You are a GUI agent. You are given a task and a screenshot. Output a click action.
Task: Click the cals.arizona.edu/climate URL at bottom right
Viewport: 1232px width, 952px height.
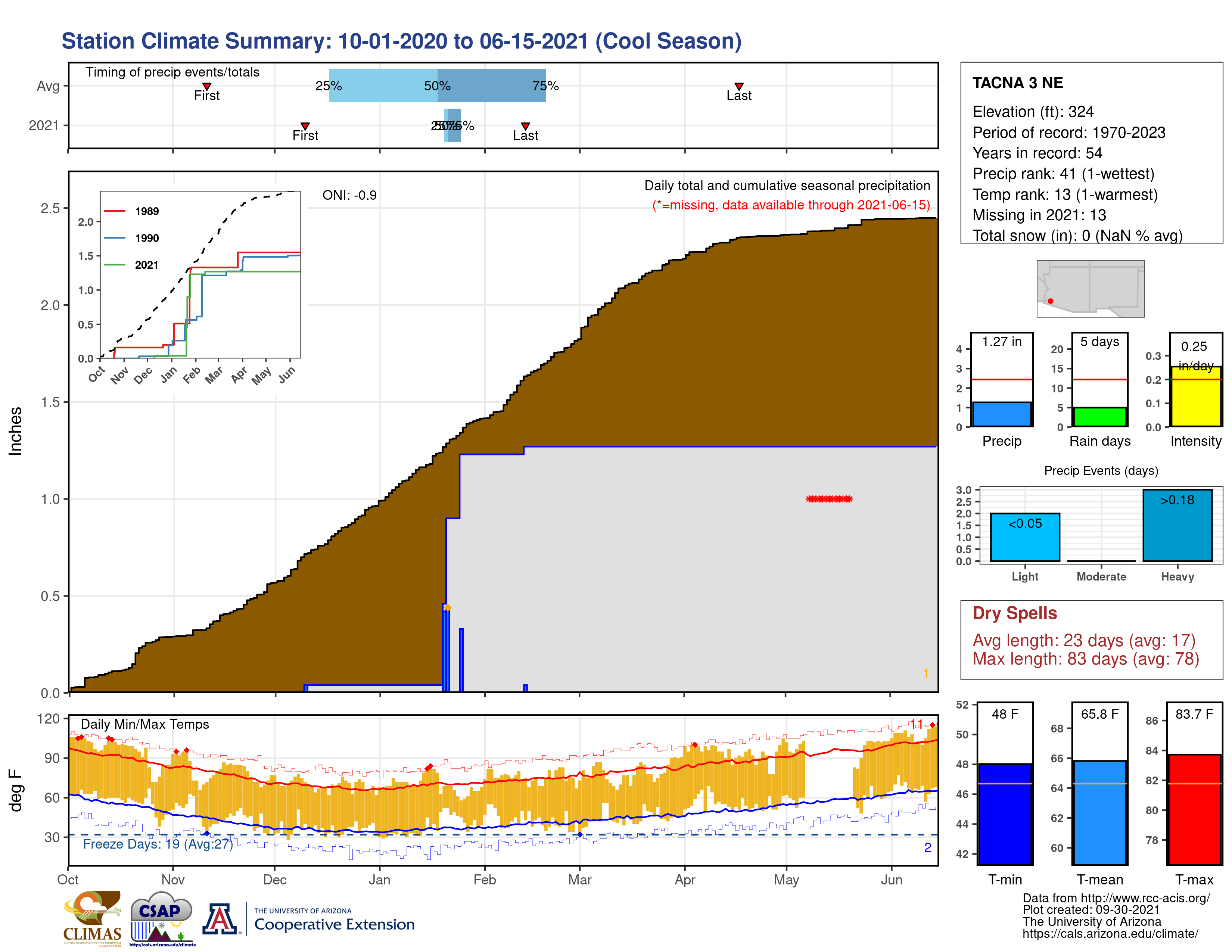[1110, 933]
